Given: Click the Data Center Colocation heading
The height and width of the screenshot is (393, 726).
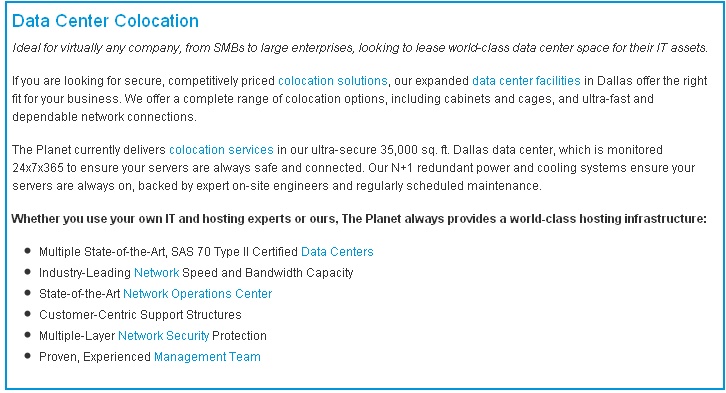Looking at the screenshot, I should (105, 21).
